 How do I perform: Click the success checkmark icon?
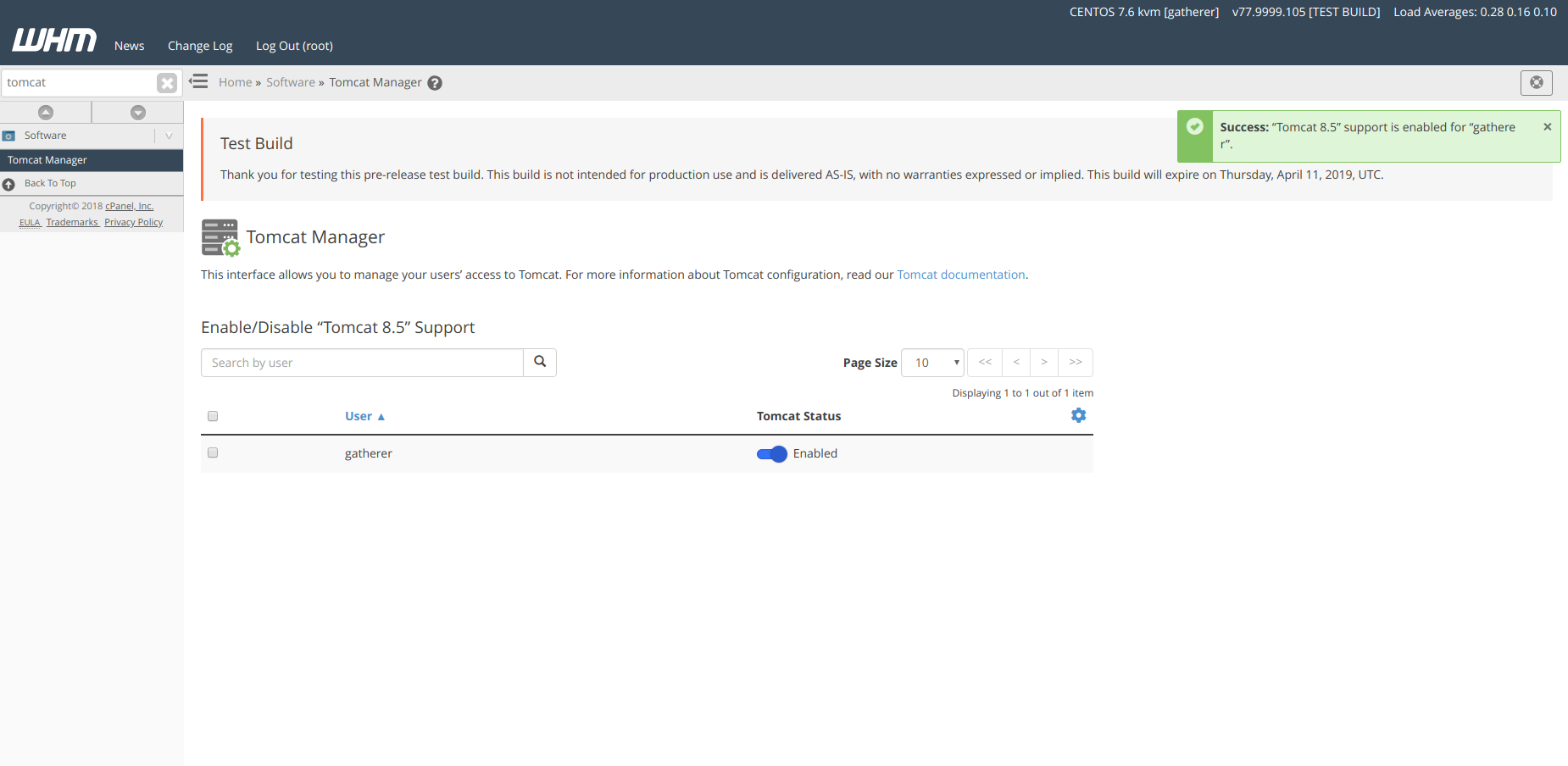click(x=1195, y=127)
